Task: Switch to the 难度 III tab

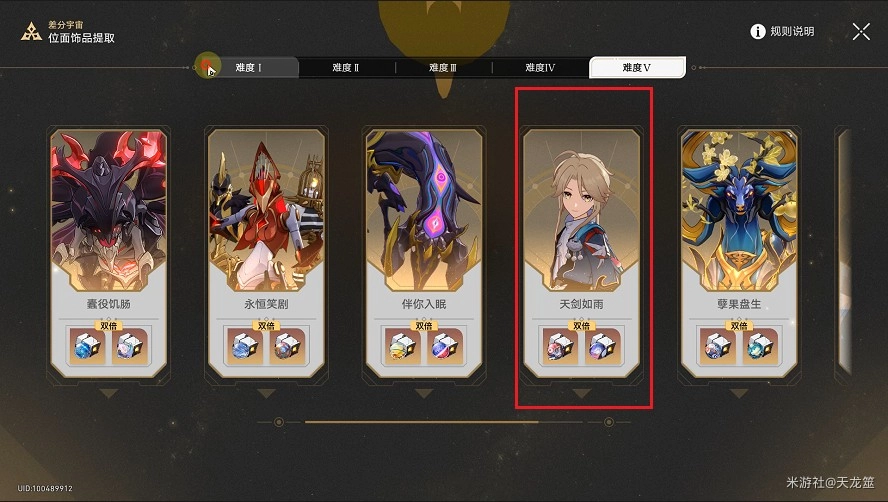Action: coord(443,67)
